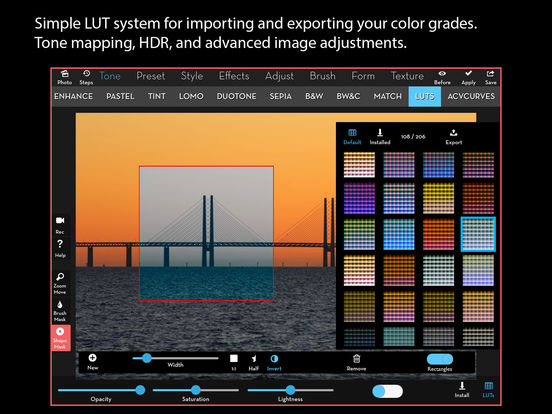
Task: Click the Export icon in LUT panel
Action: click(453, 137)
